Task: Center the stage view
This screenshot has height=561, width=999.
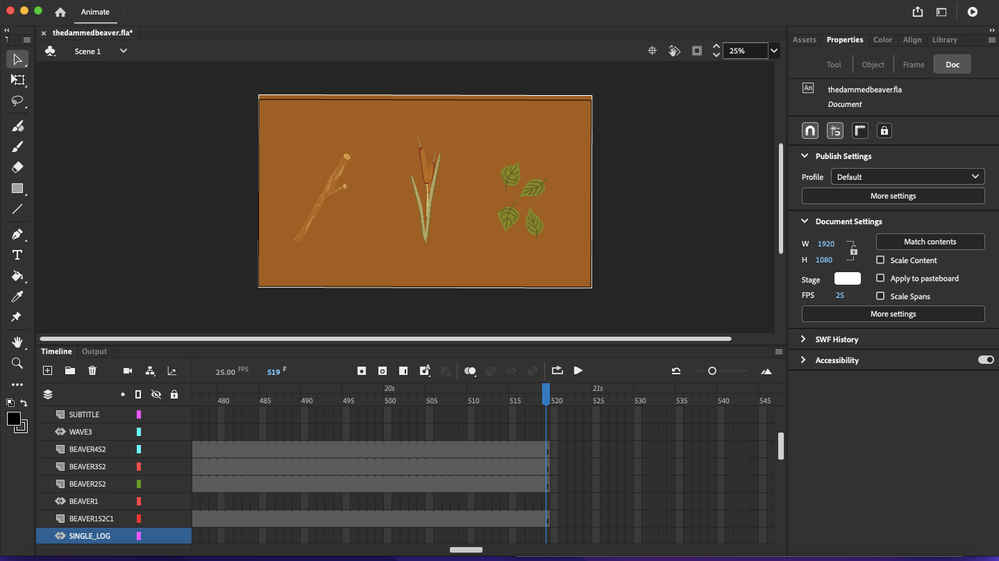Action: coord(652,51)
